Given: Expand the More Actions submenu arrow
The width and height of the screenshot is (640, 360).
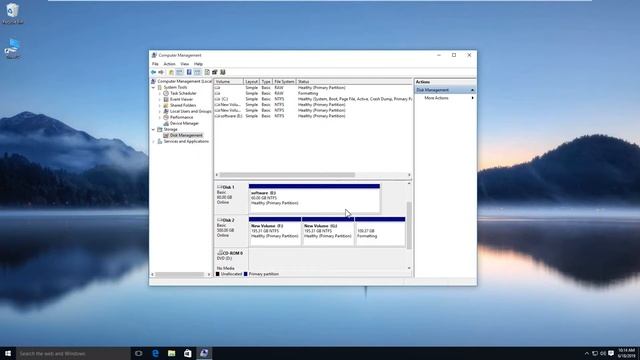Looking at the screenshot, I should [x=473, y=98].
